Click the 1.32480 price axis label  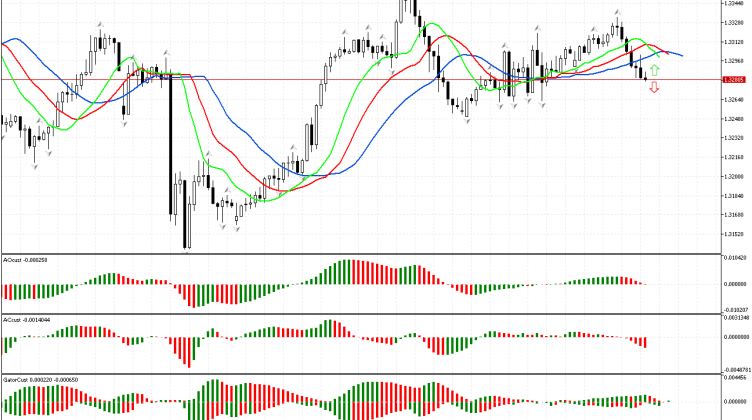[x=735, y=118]
